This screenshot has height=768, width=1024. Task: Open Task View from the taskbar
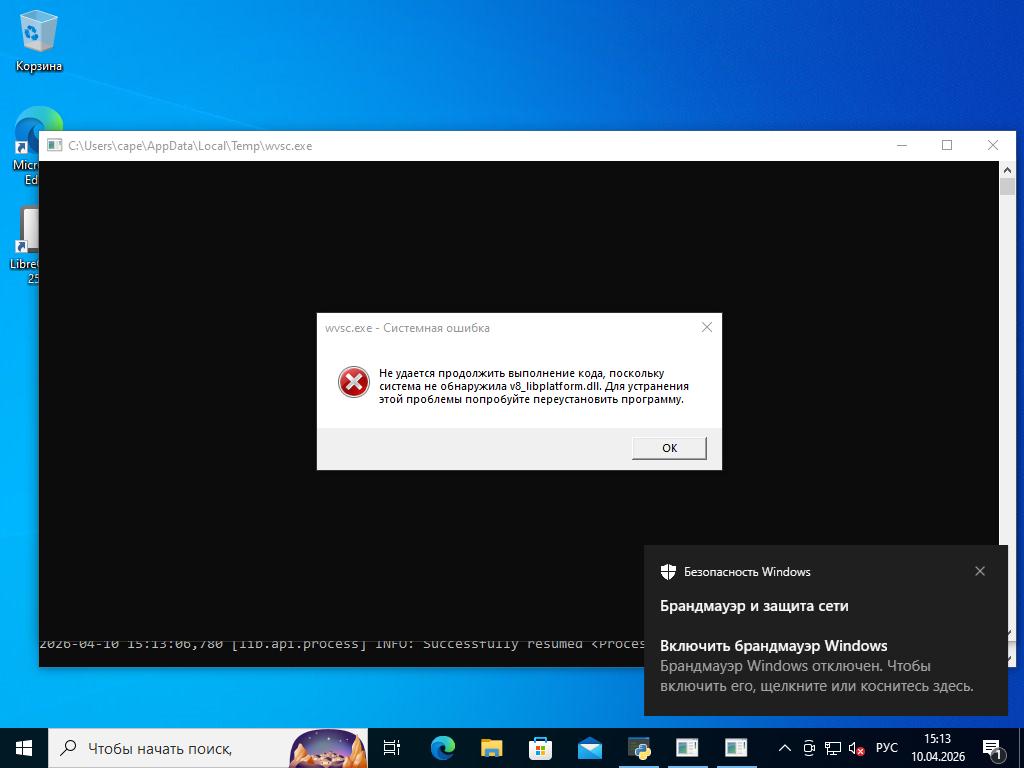[x=392, y=748]
